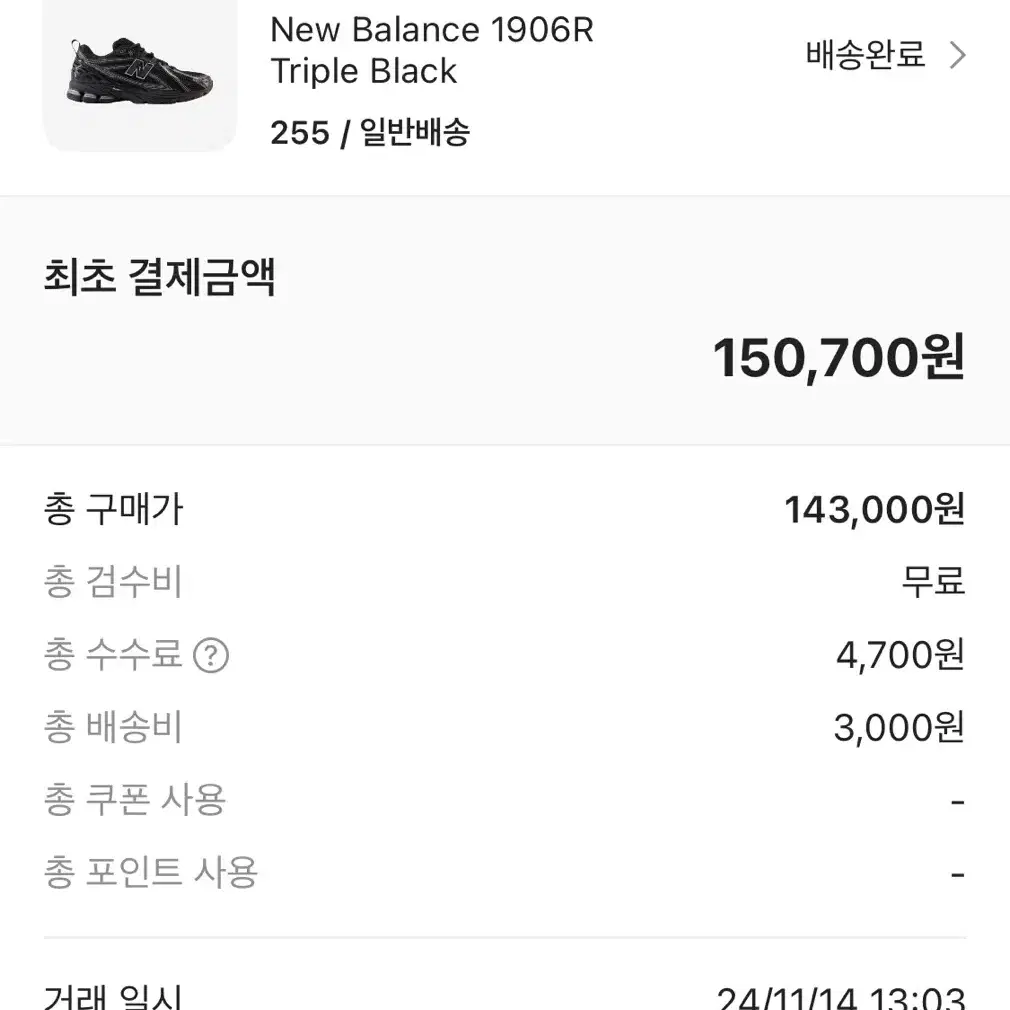Select the 143,000원 purchase price value
This screenshot has width=1010, height=1010.
coord(875,510)
